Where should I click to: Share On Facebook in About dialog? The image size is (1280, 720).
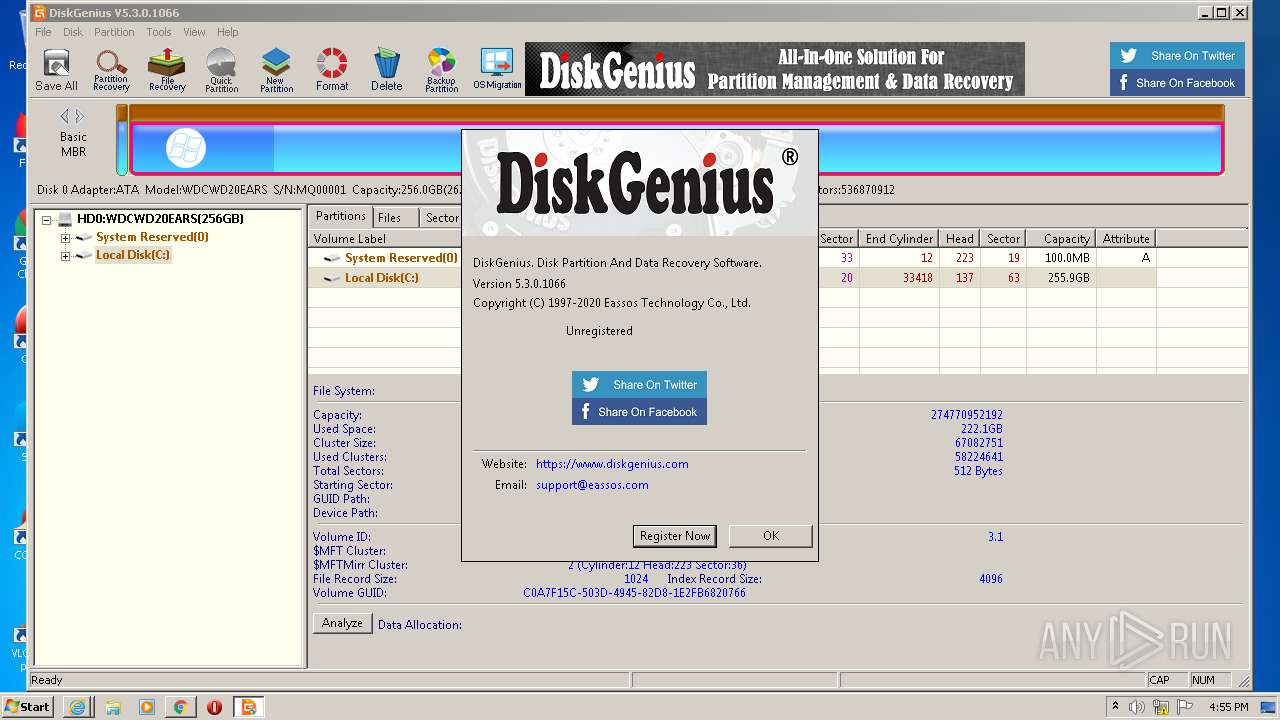(x=639, y=412)
